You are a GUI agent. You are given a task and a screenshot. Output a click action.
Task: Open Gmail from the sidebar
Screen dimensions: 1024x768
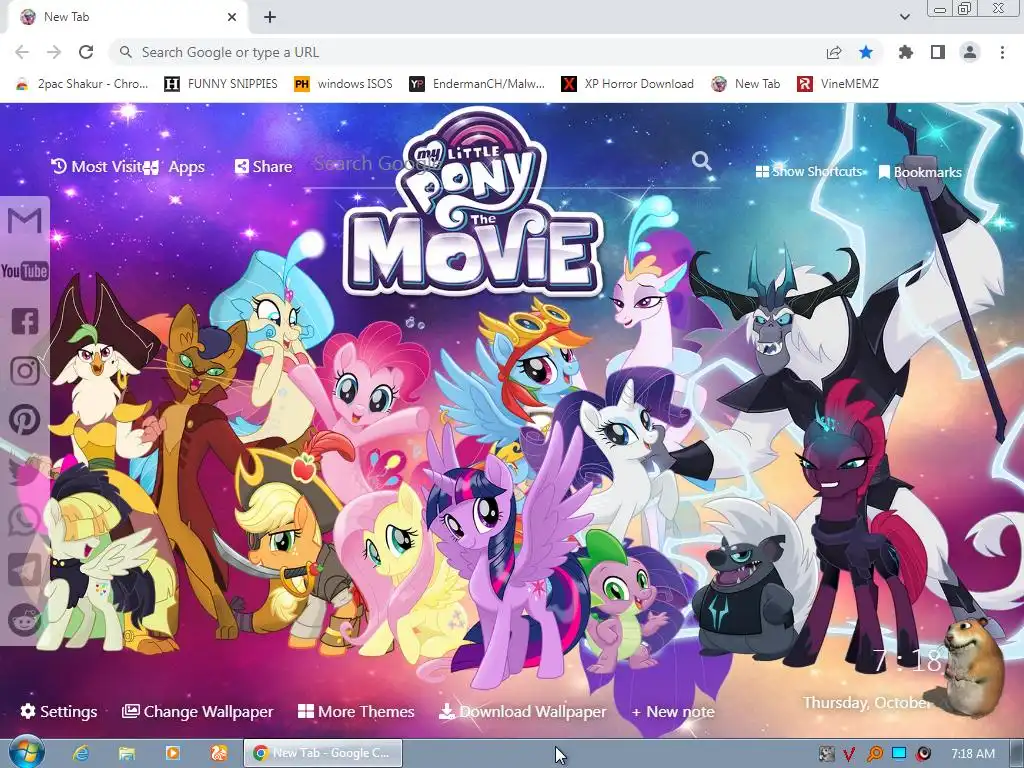pos(25,221)
